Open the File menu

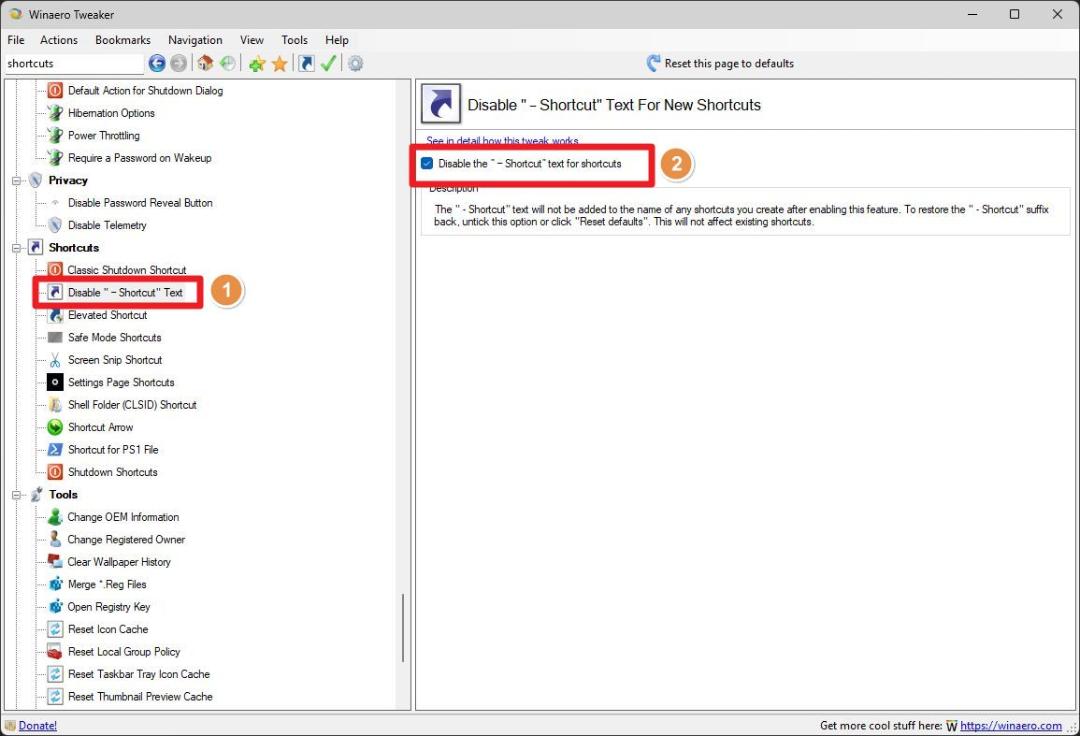pyautogui.click(x=16, y=40)
